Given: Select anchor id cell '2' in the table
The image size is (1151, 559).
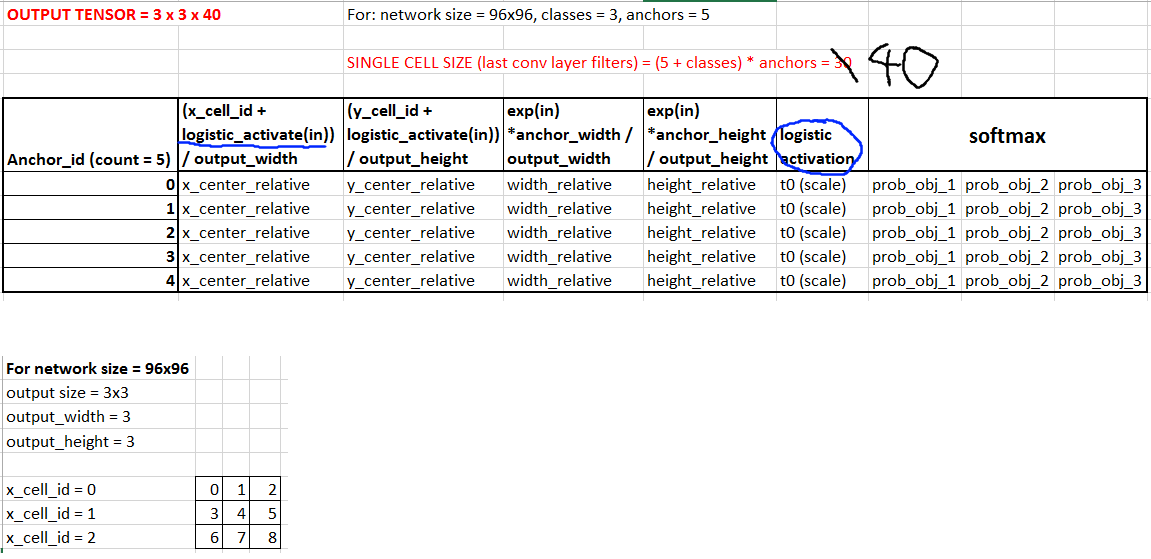Looking at the screenshot, I should (x=90, y=233).
